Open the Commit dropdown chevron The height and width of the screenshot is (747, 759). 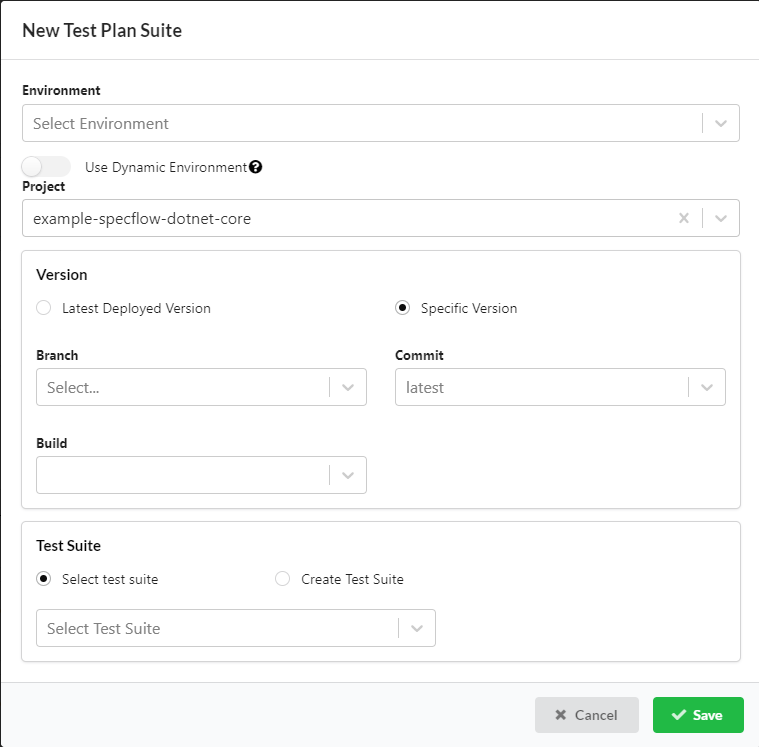(x=707, y=387)
